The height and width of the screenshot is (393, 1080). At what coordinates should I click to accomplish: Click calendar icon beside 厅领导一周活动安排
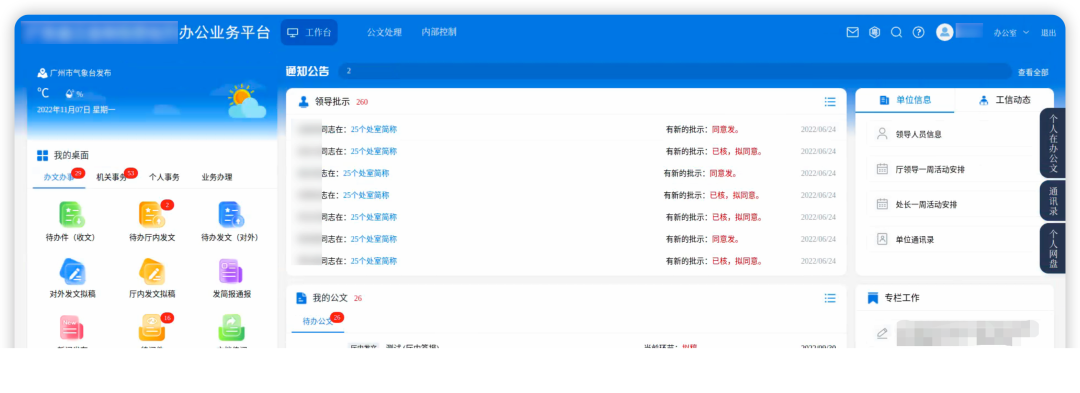[x=882, y=169]
